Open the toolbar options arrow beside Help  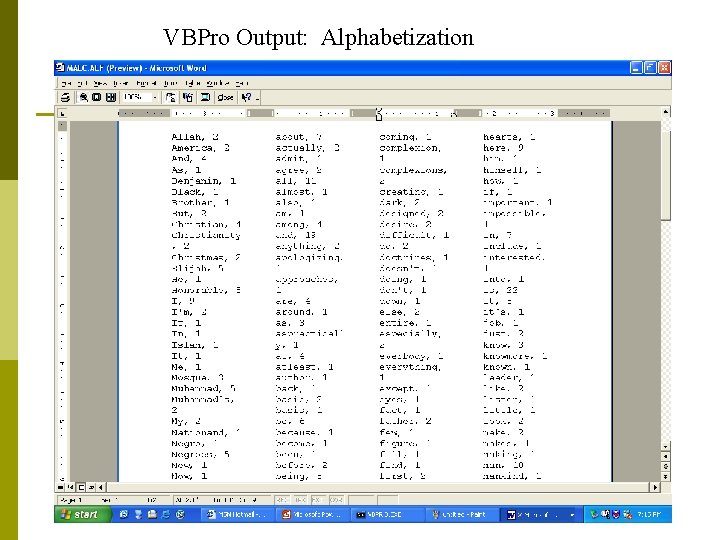pos(258,98)
